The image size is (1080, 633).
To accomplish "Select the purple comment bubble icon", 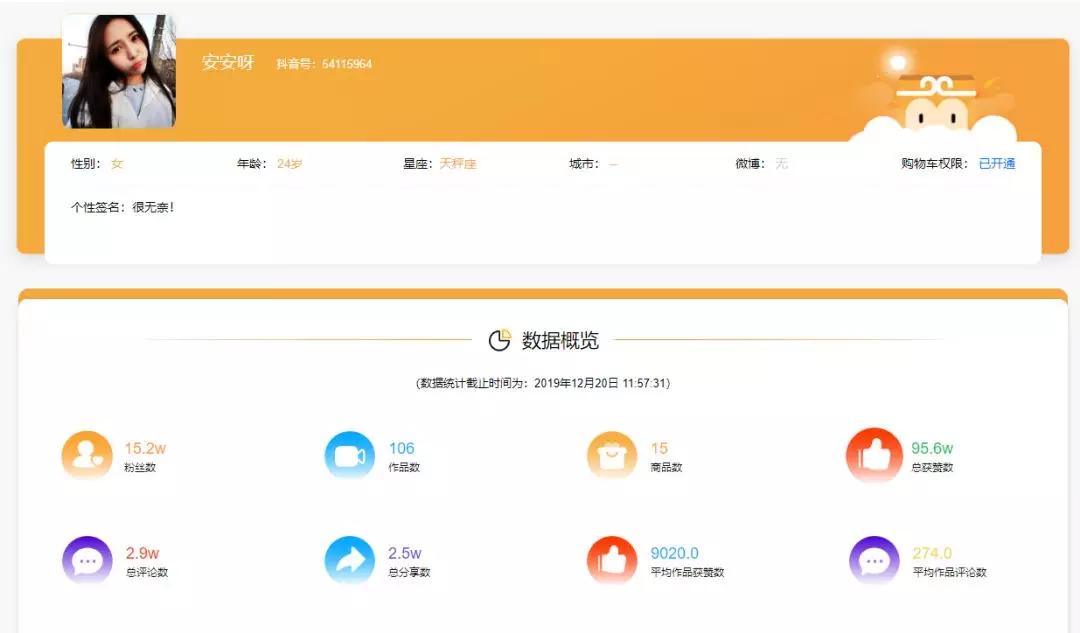I will coord(87,561).
